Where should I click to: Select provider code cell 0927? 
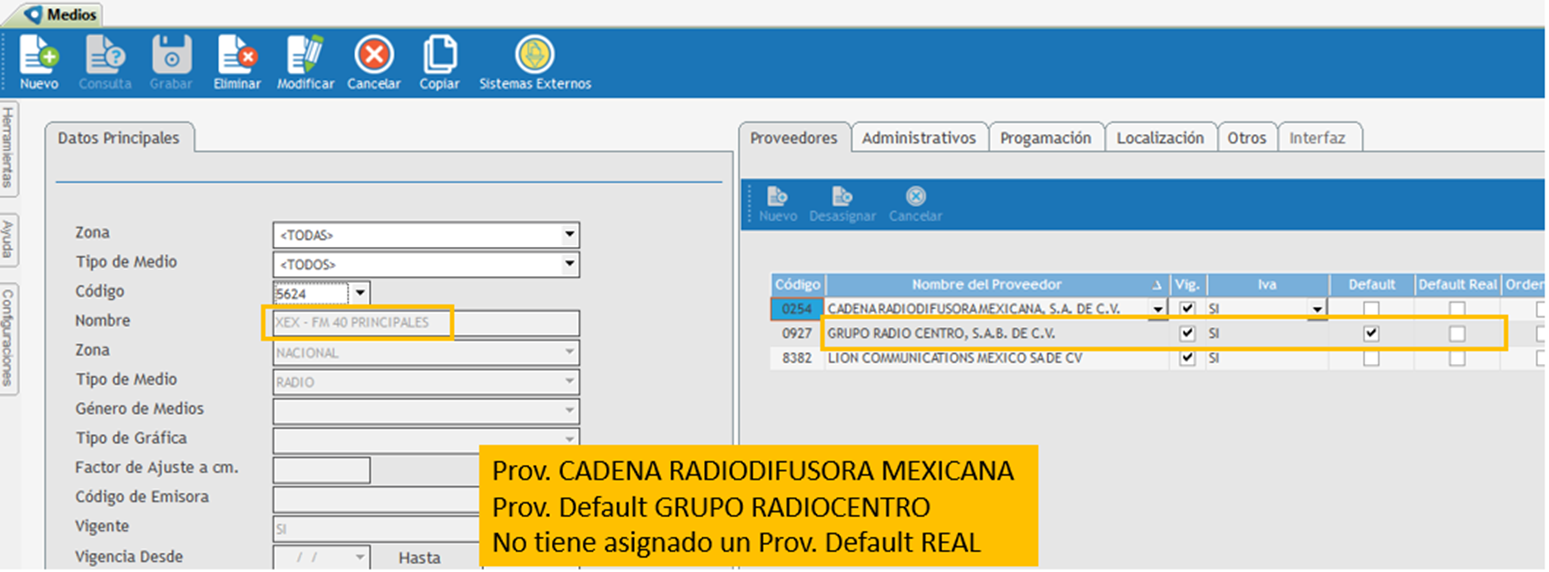coord(798,333)
